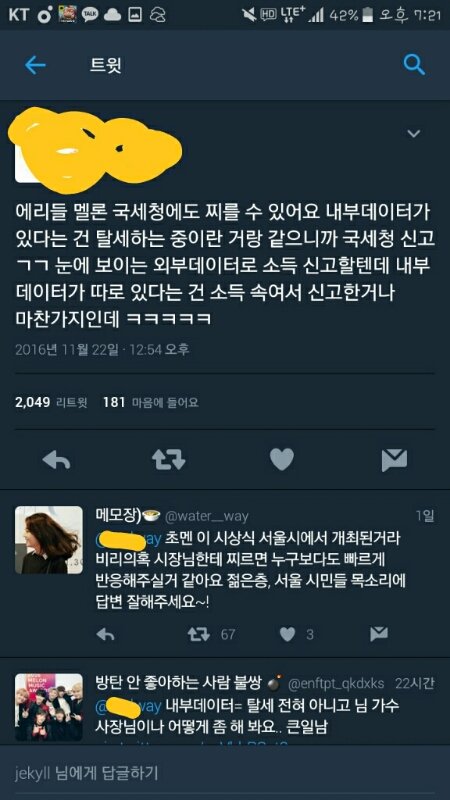Go back using the blue arrow

(35, 65)
